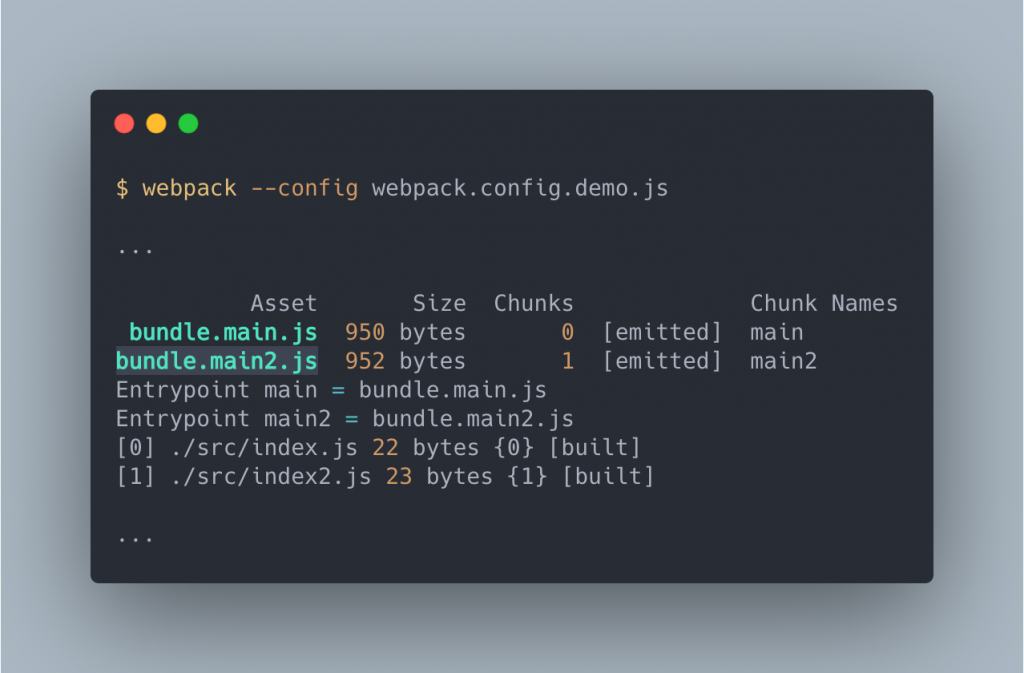
Task: Click the Chunks column header
Action: [533, 304]
